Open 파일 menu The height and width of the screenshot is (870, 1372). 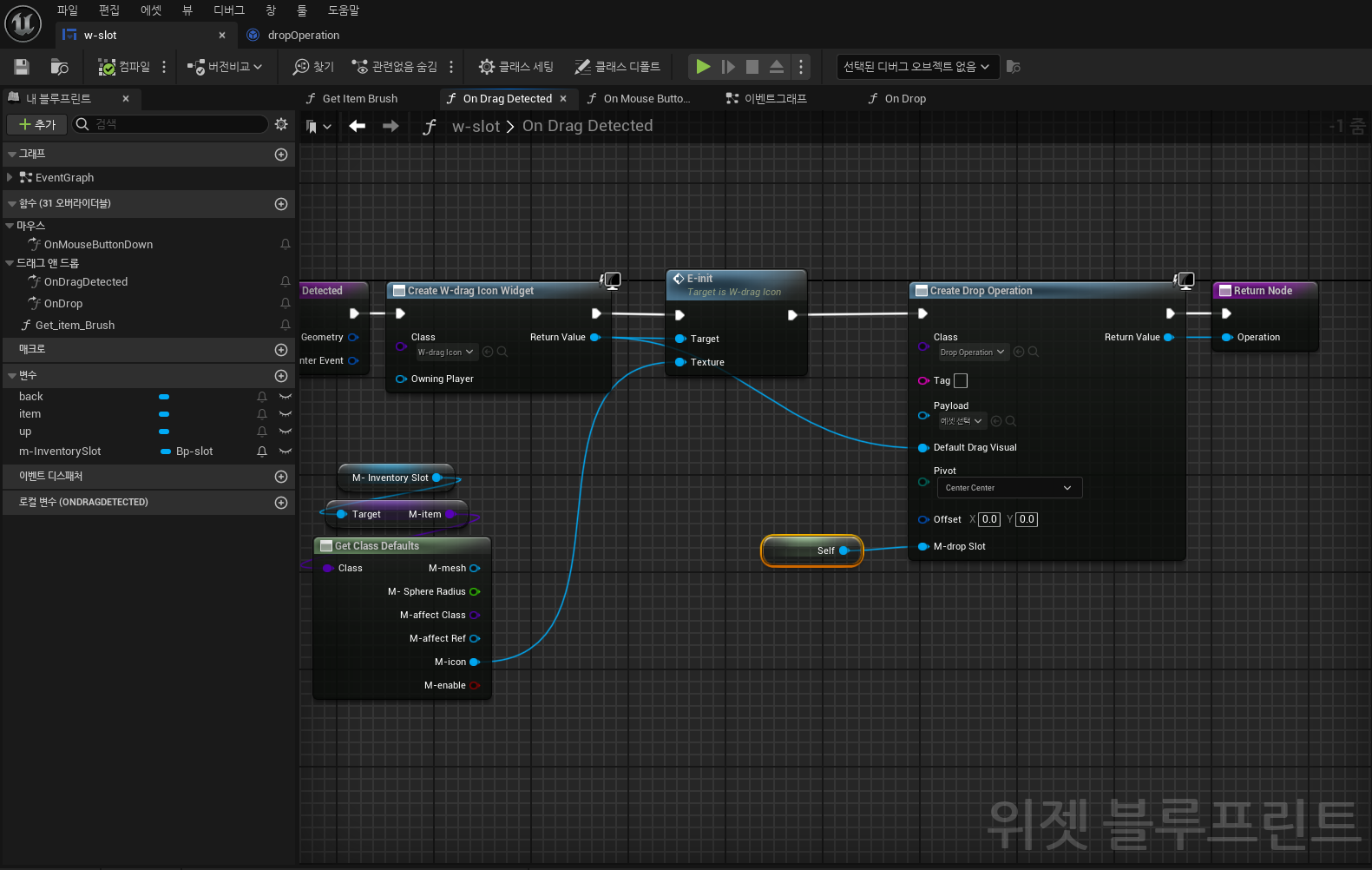68,10
